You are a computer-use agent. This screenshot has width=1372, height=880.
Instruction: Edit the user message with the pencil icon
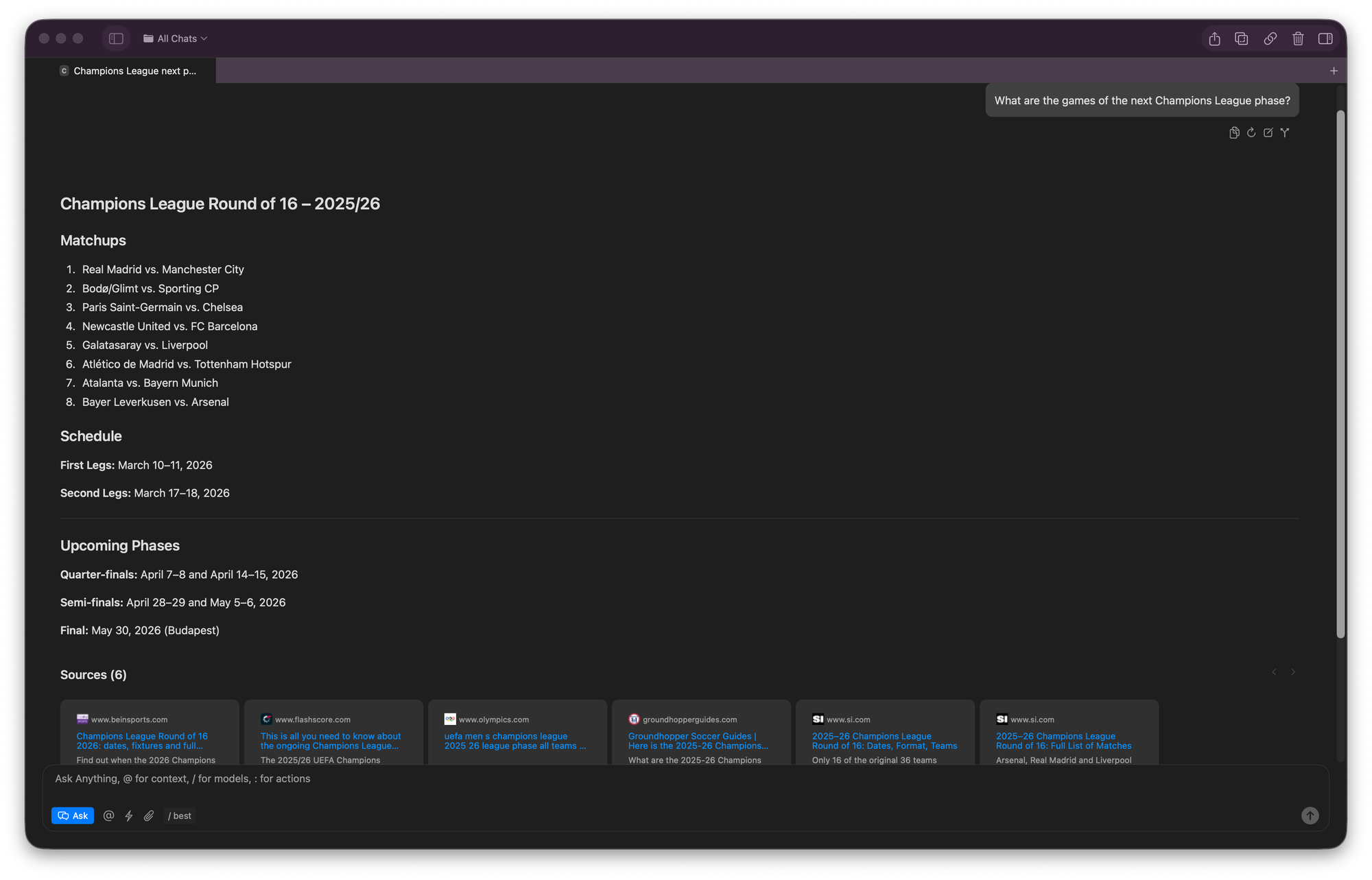(1268, 132)
